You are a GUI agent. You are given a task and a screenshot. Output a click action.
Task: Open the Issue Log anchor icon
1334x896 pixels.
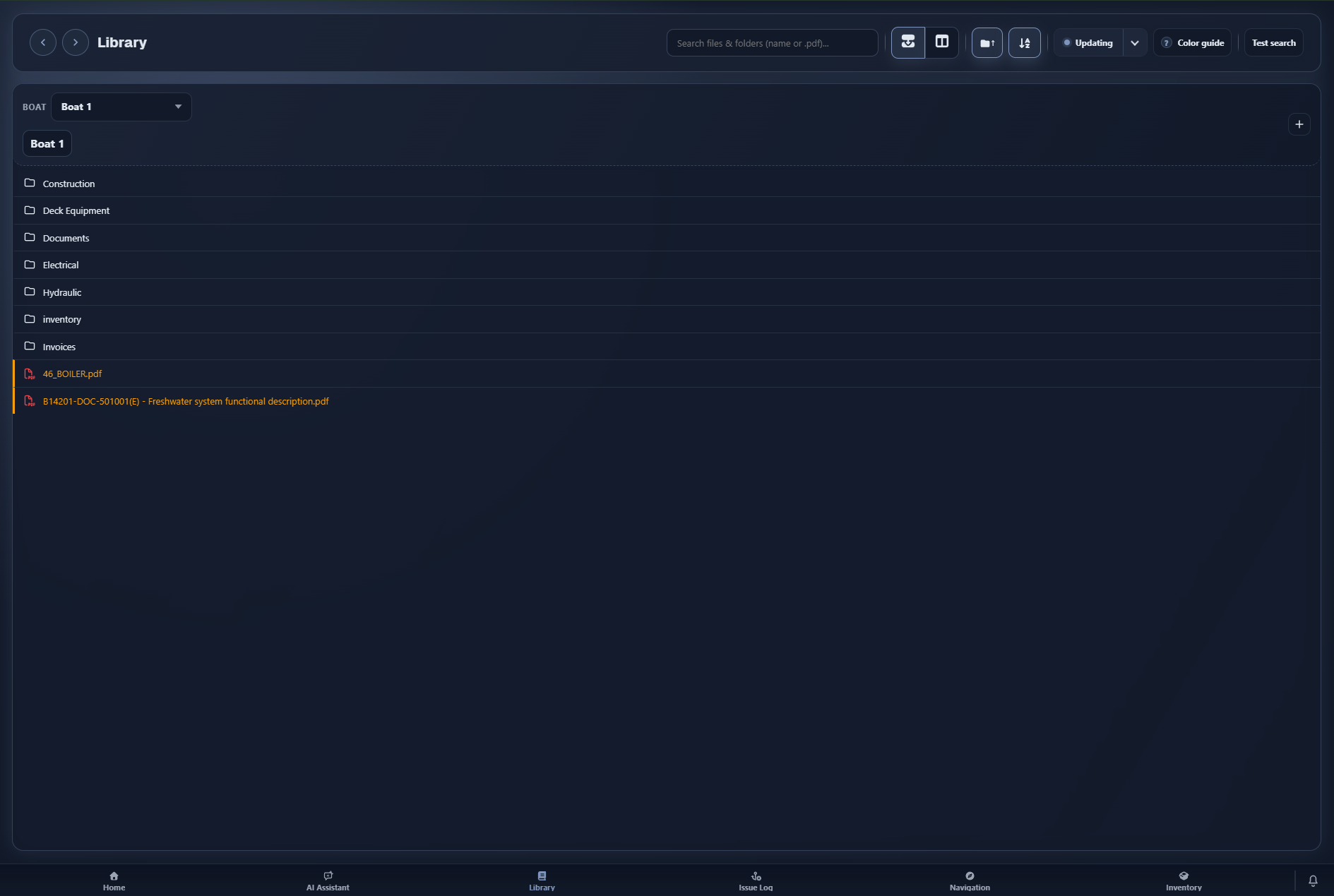coord(756,876)
